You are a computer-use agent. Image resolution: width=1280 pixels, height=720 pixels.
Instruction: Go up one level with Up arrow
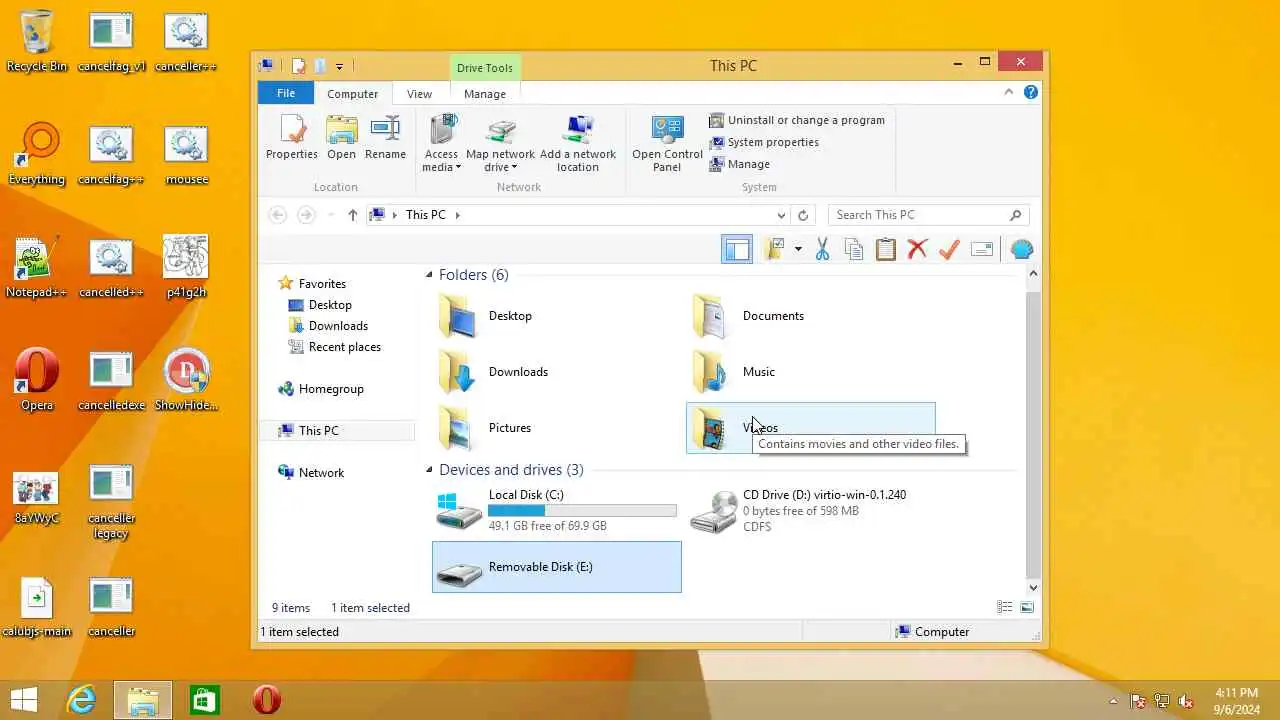click(x=352, y=215)
